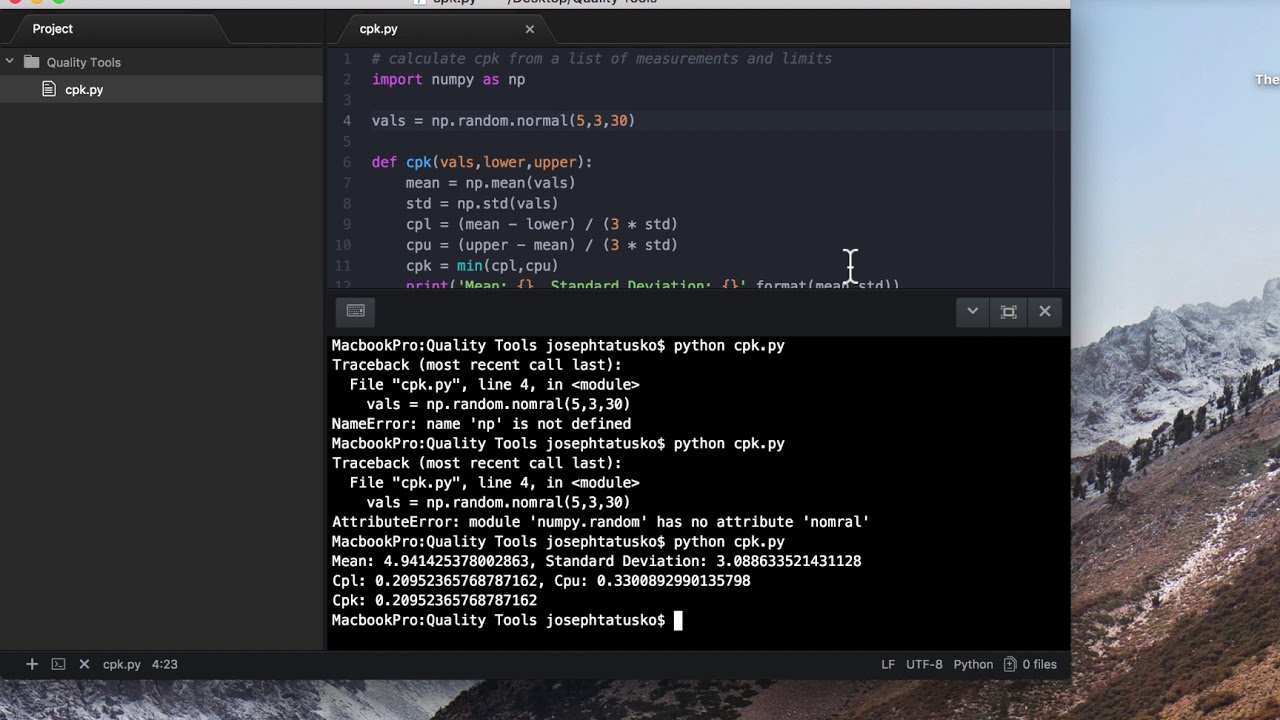Click cpk.py filename in status bar
Screen dimensions: 1280x720
pos(122,664)
